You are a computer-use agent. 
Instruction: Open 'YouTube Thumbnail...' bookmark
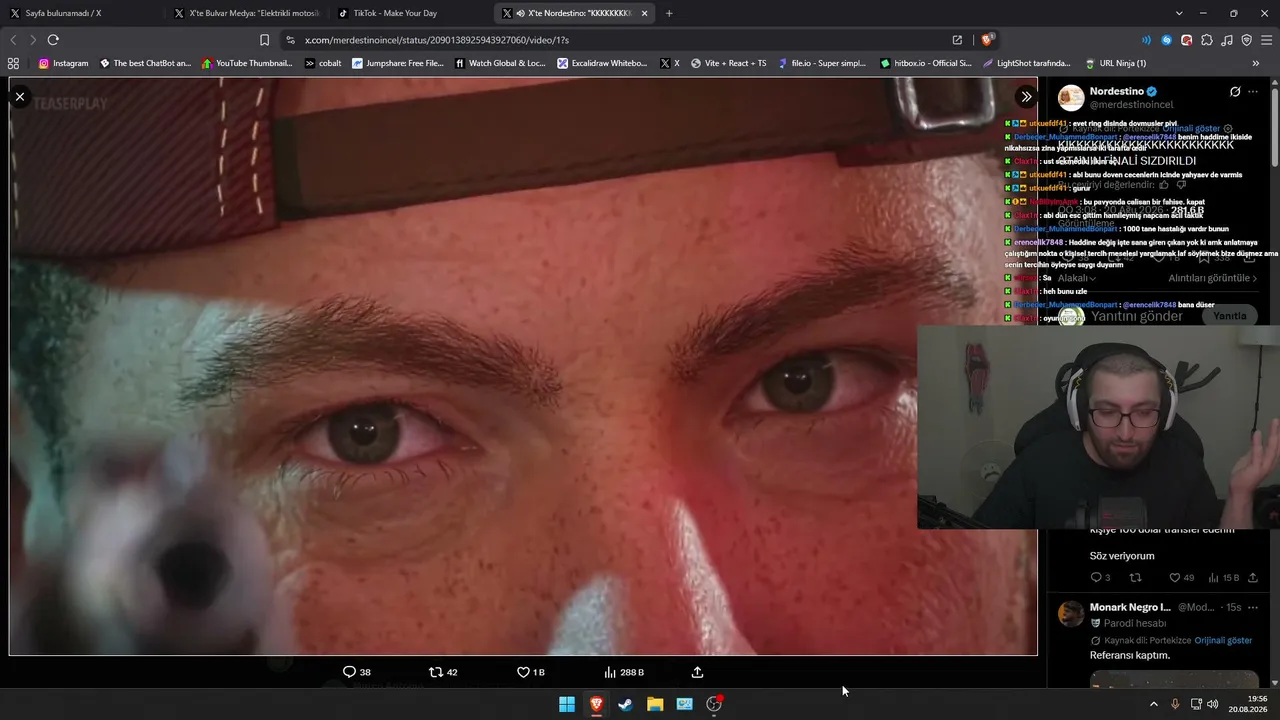(247, 63)
